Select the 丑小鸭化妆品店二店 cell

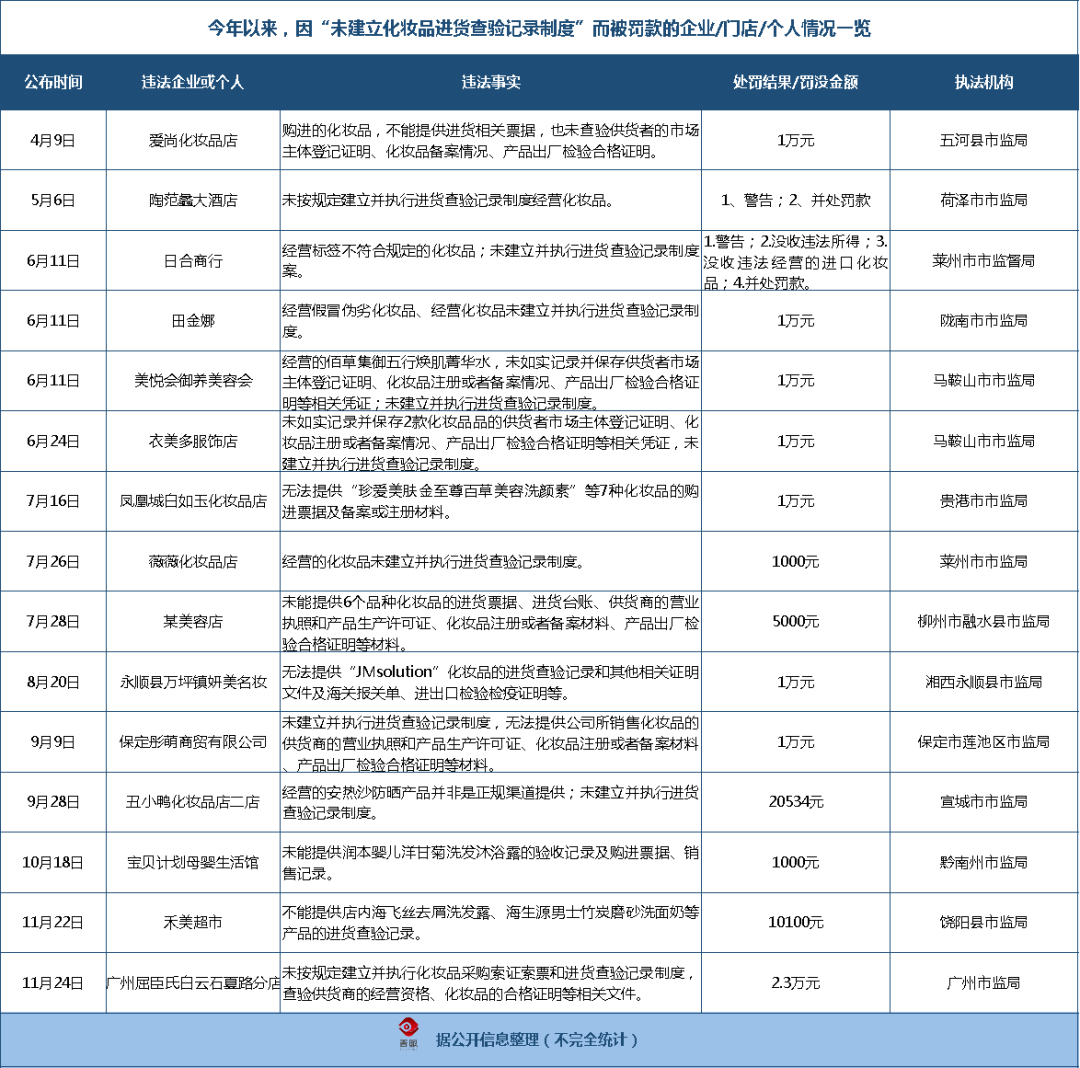[193, 802]
